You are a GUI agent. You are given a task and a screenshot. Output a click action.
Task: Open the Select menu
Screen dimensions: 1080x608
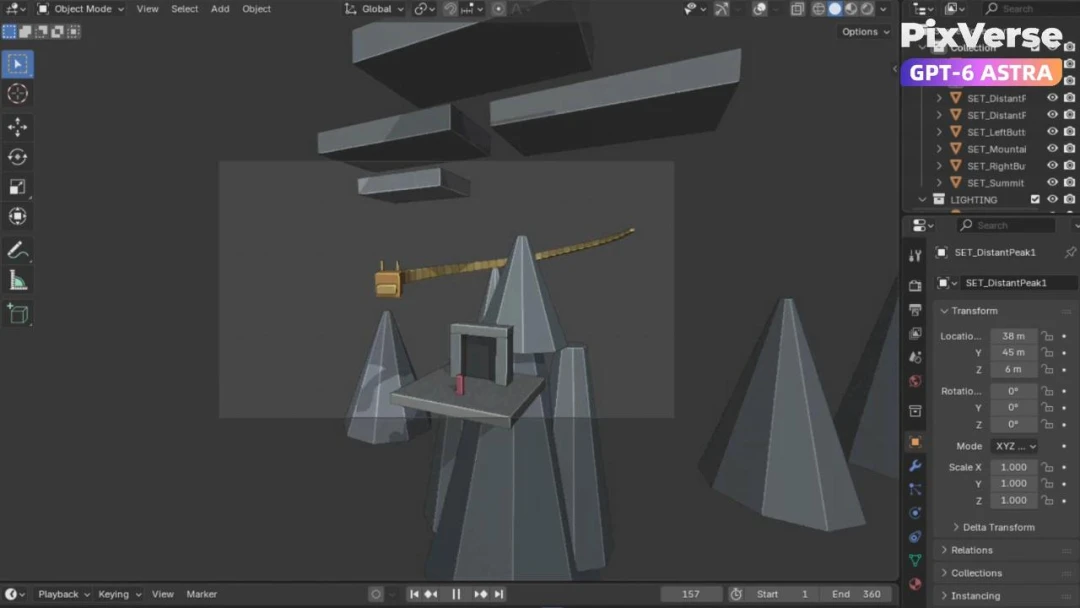[185, 9]
